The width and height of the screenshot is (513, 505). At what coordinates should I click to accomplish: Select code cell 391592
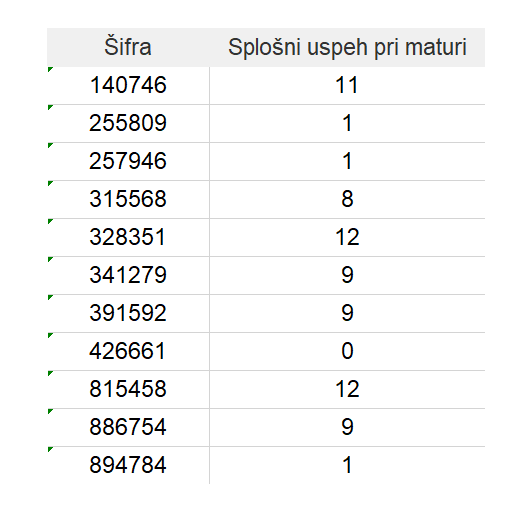[x=128, y=313]
